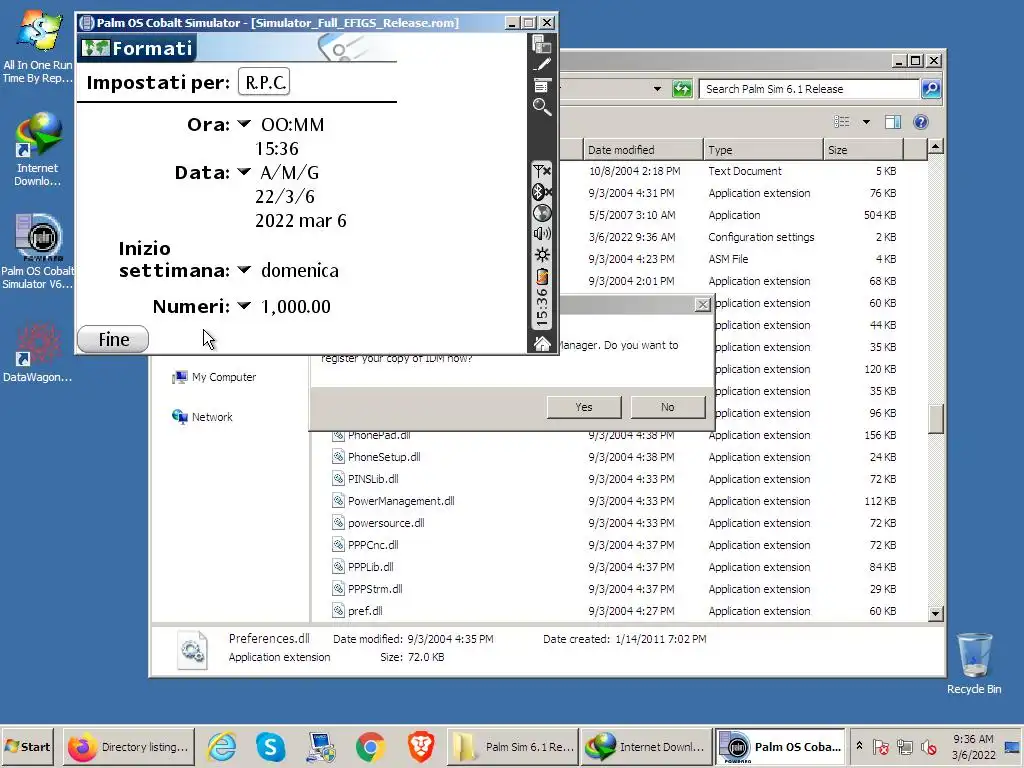Viewport: 1024px width, 768px height.
Task: Open the Data date format dropdown
Action: point(244,172)
